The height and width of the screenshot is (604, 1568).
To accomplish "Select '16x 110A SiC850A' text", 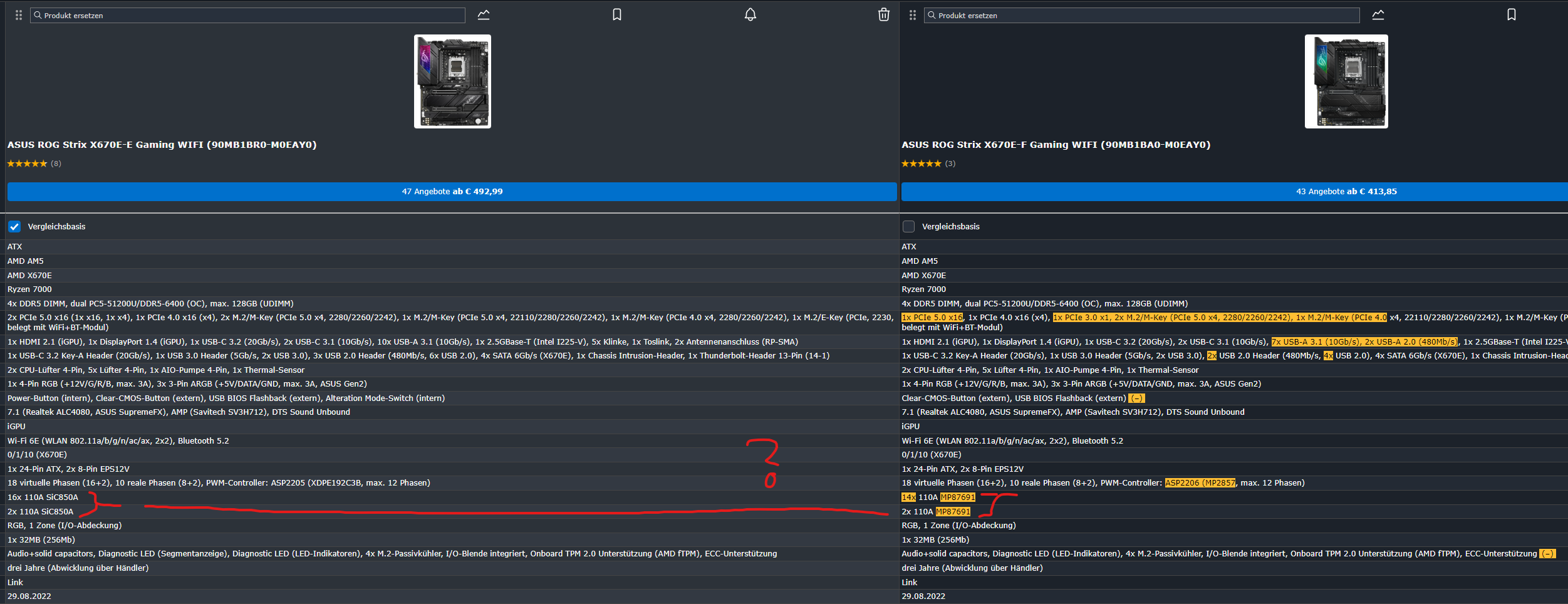I will click(43, 497).
